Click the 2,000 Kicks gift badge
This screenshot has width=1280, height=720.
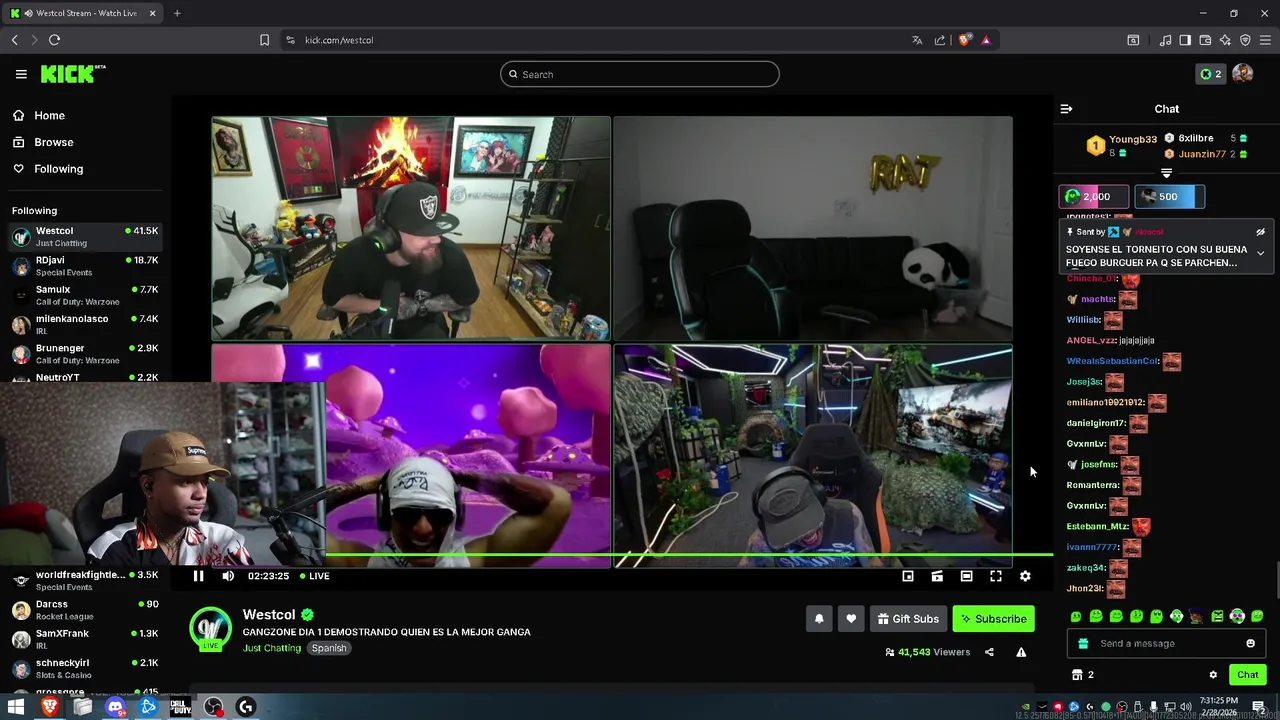(1094, 197)
